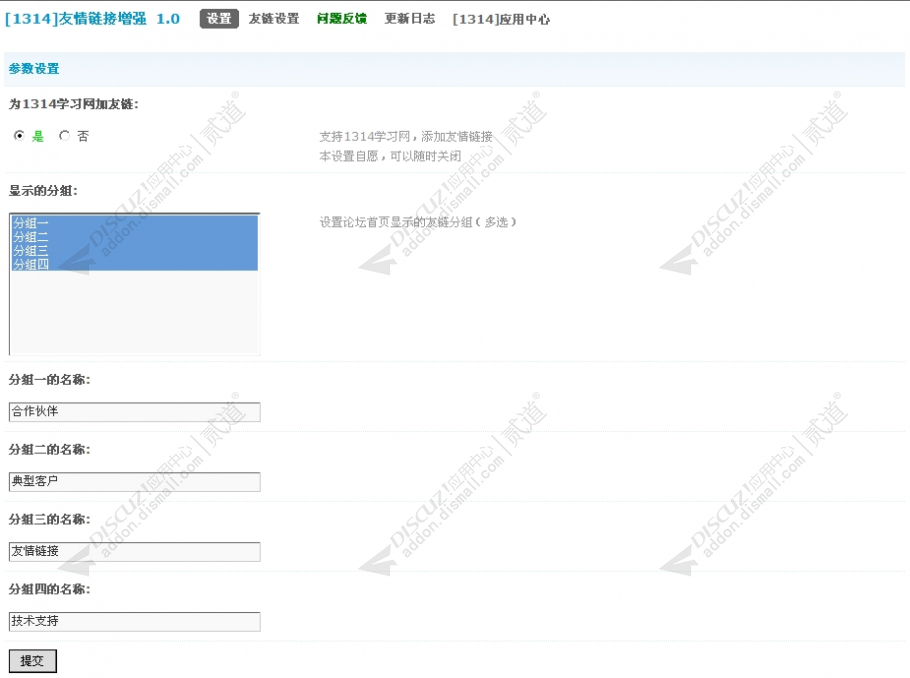Click the label 分组四的名称:
The image size is (910, 678).
(49, 589)
